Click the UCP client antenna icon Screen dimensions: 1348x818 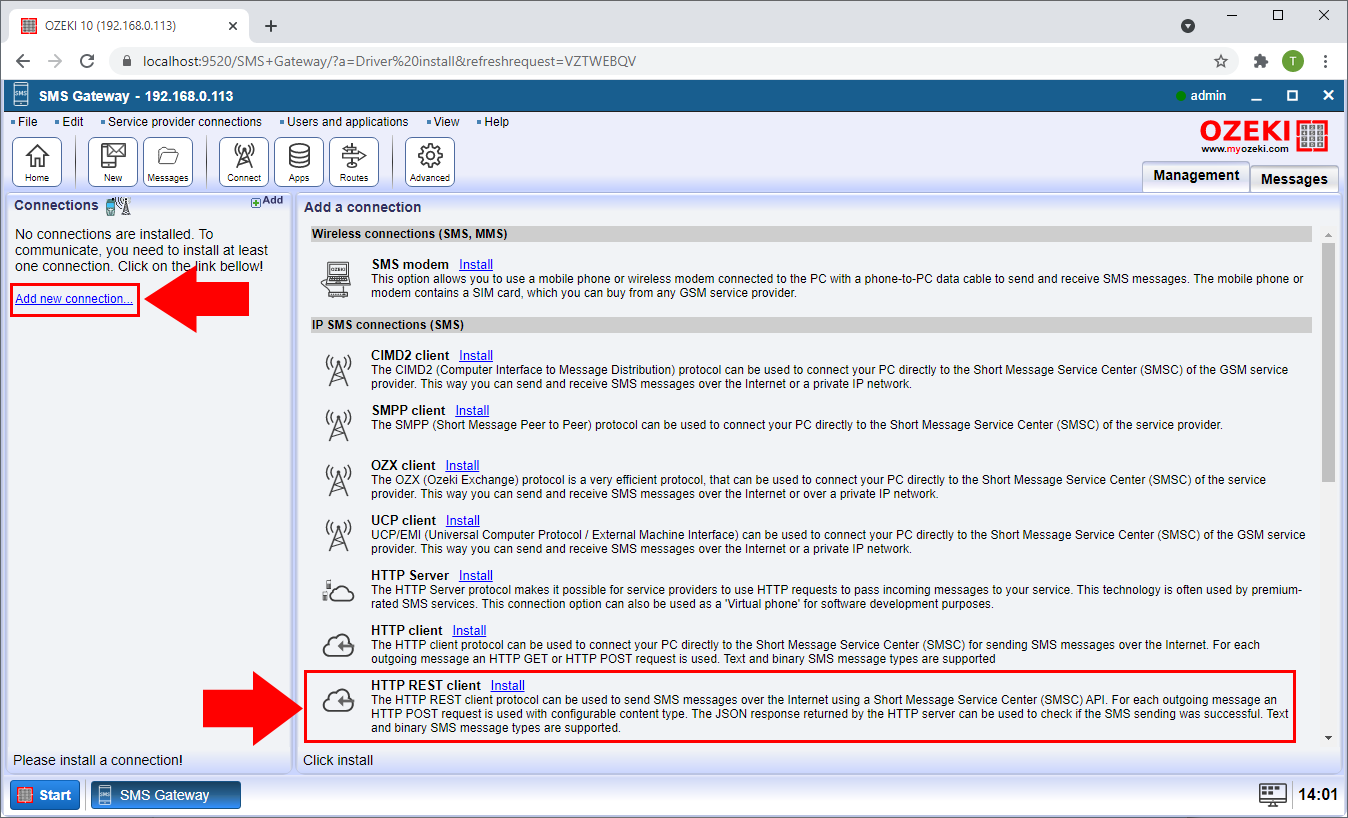point(339,535)
